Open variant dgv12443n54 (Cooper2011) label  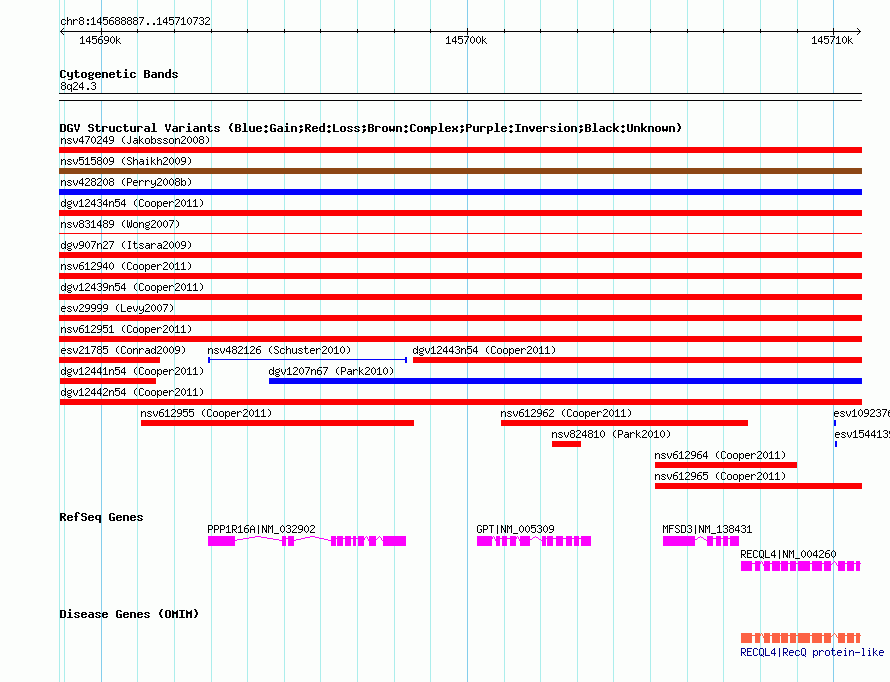click(484, 350)
